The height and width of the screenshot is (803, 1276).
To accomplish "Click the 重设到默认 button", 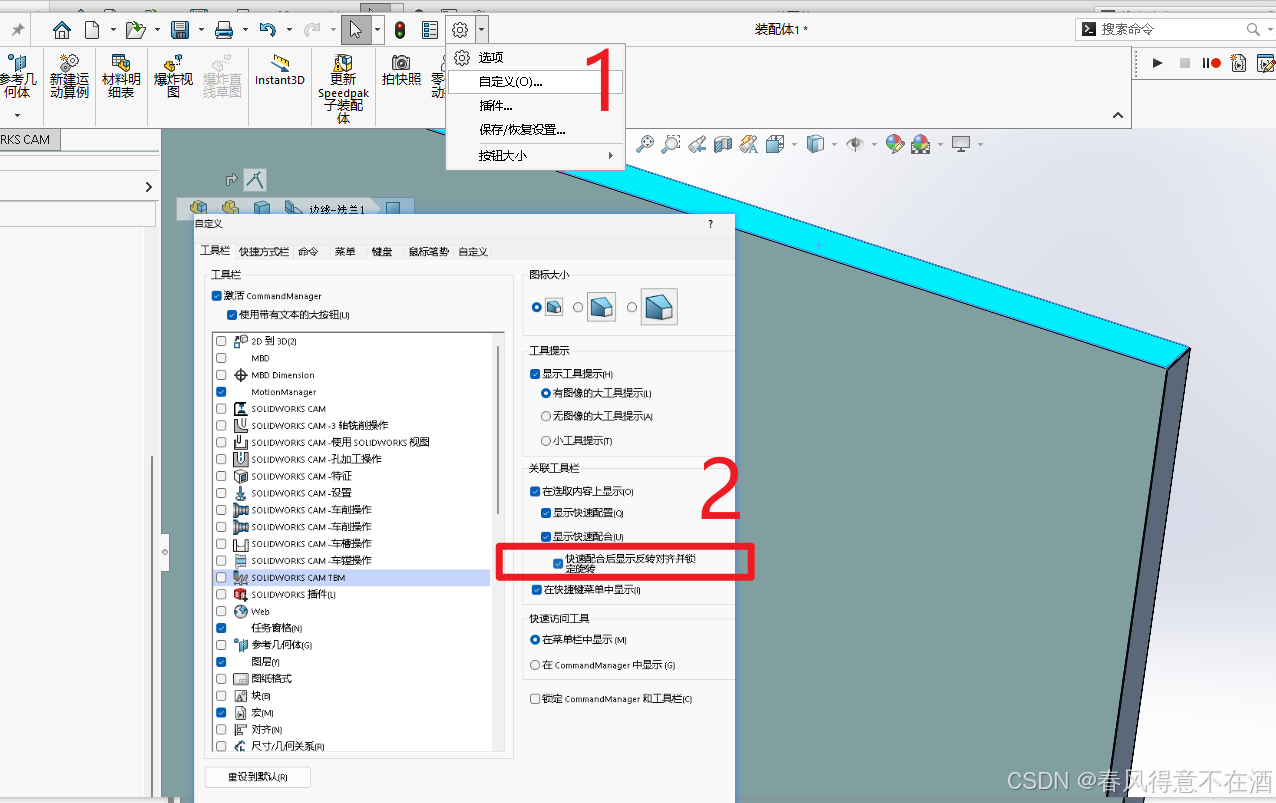I will click(257, 777).
